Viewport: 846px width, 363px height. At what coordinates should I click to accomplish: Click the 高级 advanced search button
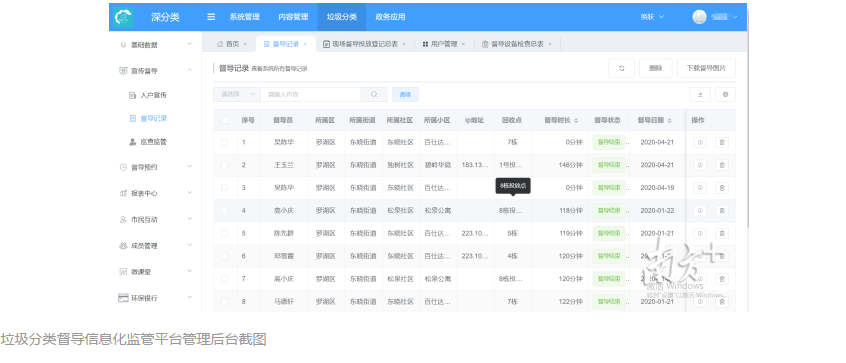405,94
